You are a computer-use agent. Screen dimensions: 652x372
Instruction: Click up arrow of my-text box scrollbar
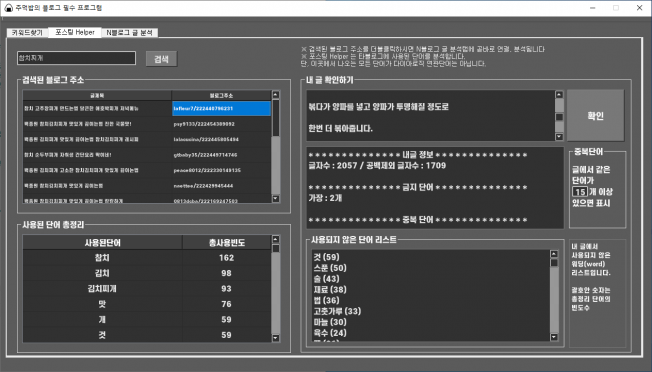pos(559,95)
